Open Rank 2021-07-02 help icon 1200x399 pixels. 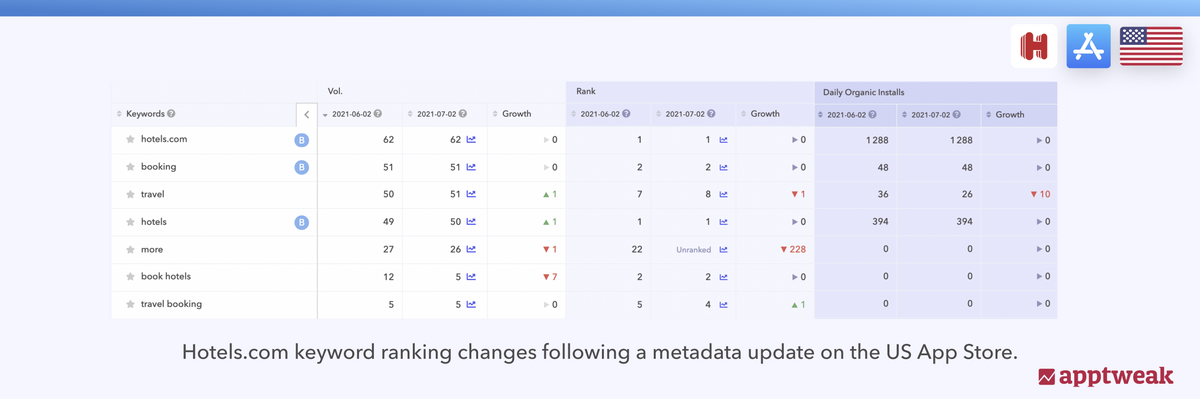(712, 114)
